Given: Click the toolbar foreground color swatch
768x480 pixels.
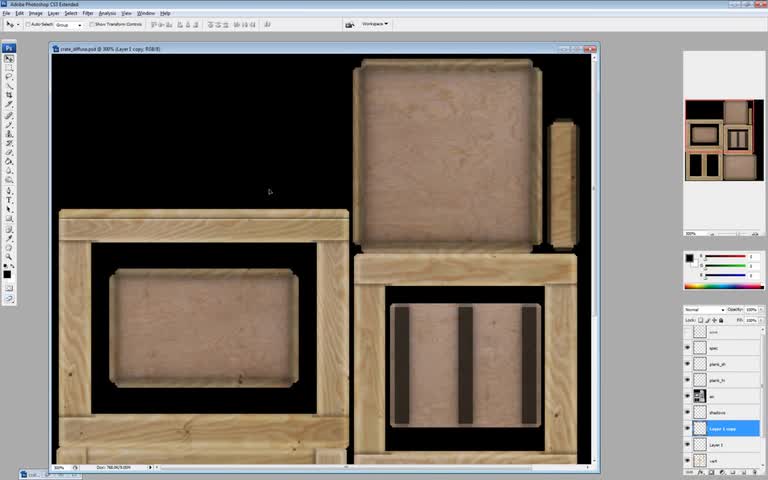Looking at the screenshot, I should click(7, 275).
